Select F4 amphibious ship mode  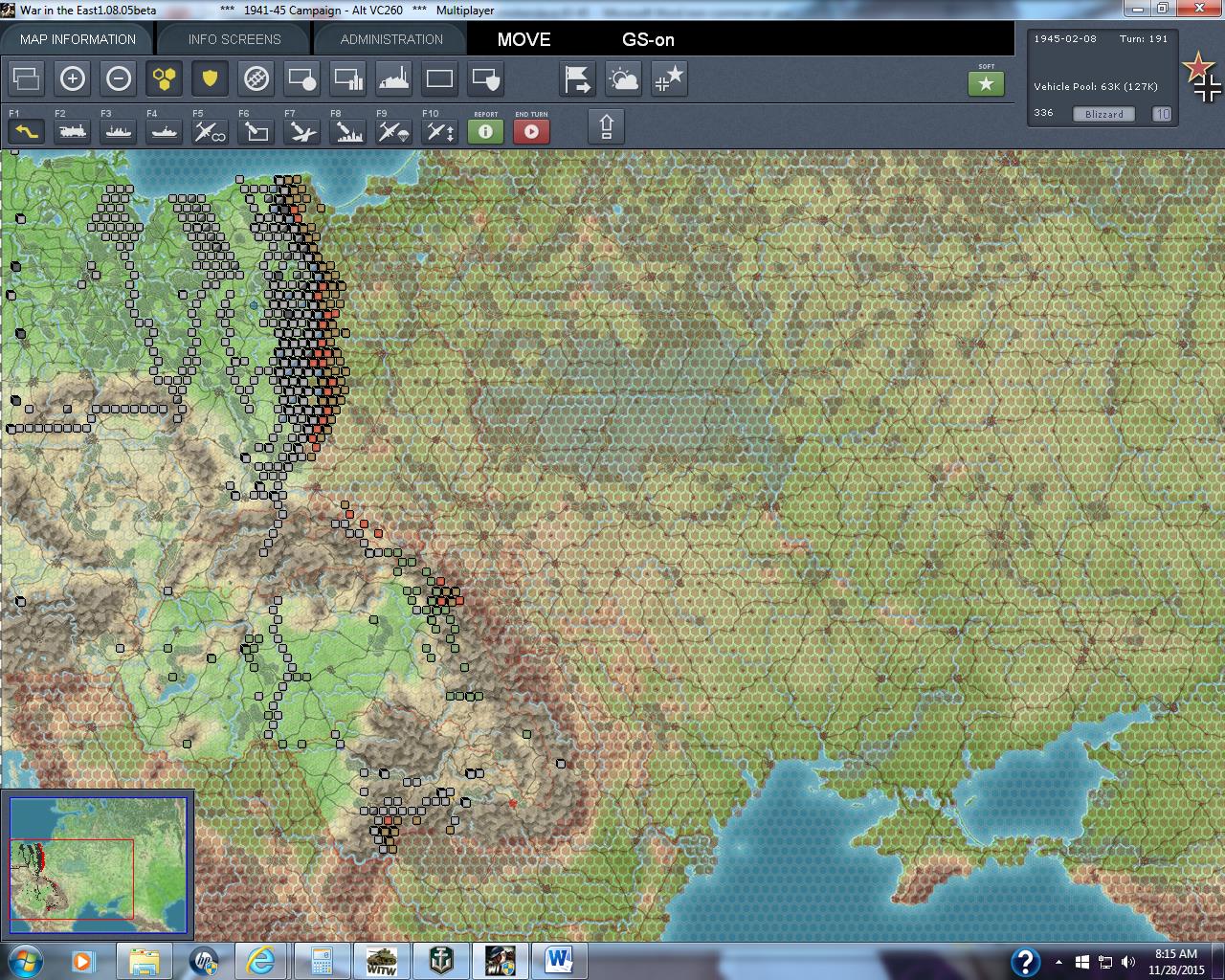(x=165, y=131)
